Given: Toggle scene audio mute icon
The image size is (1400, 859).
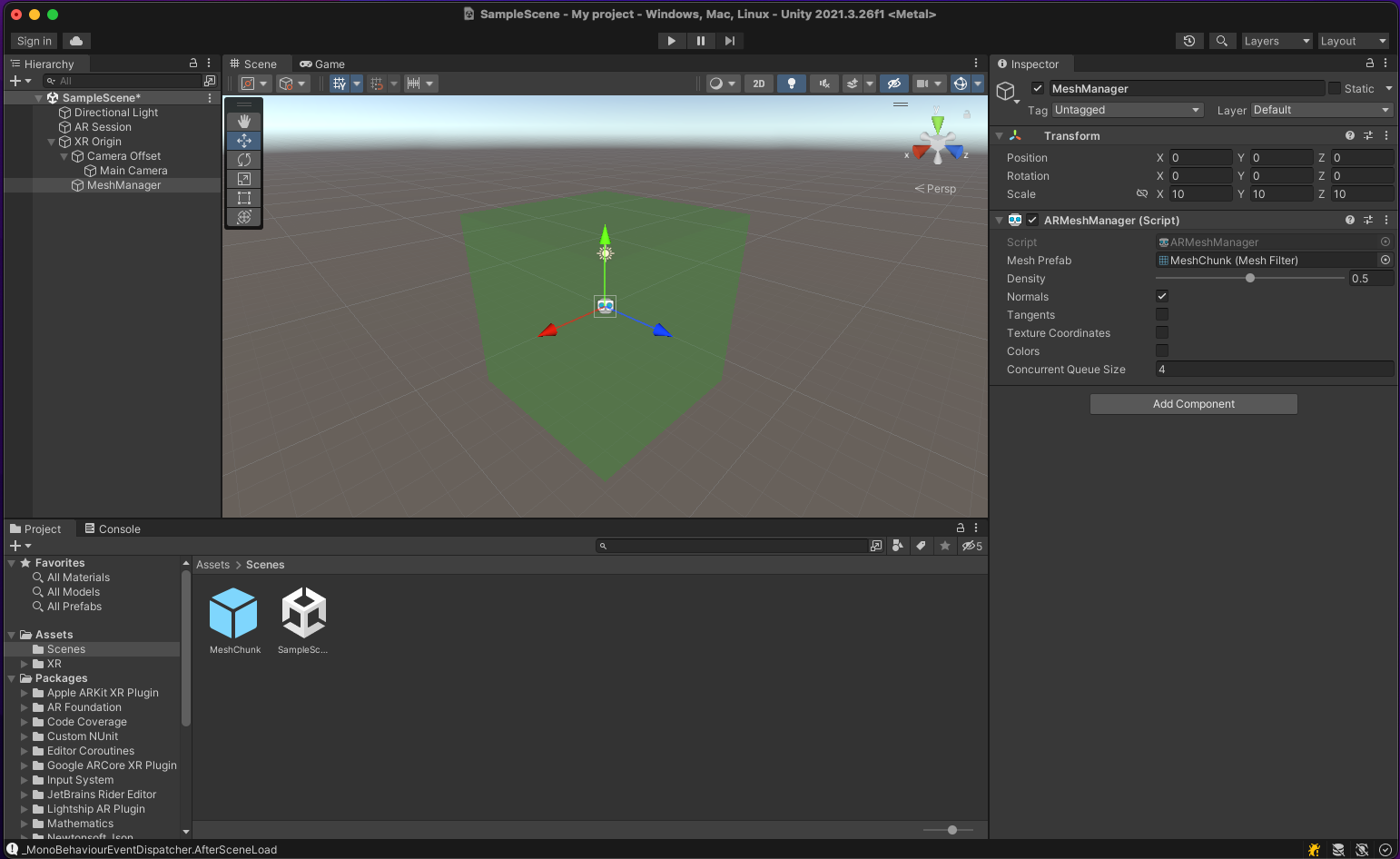Looking at the screenshot, I should [x=823, y=84].
